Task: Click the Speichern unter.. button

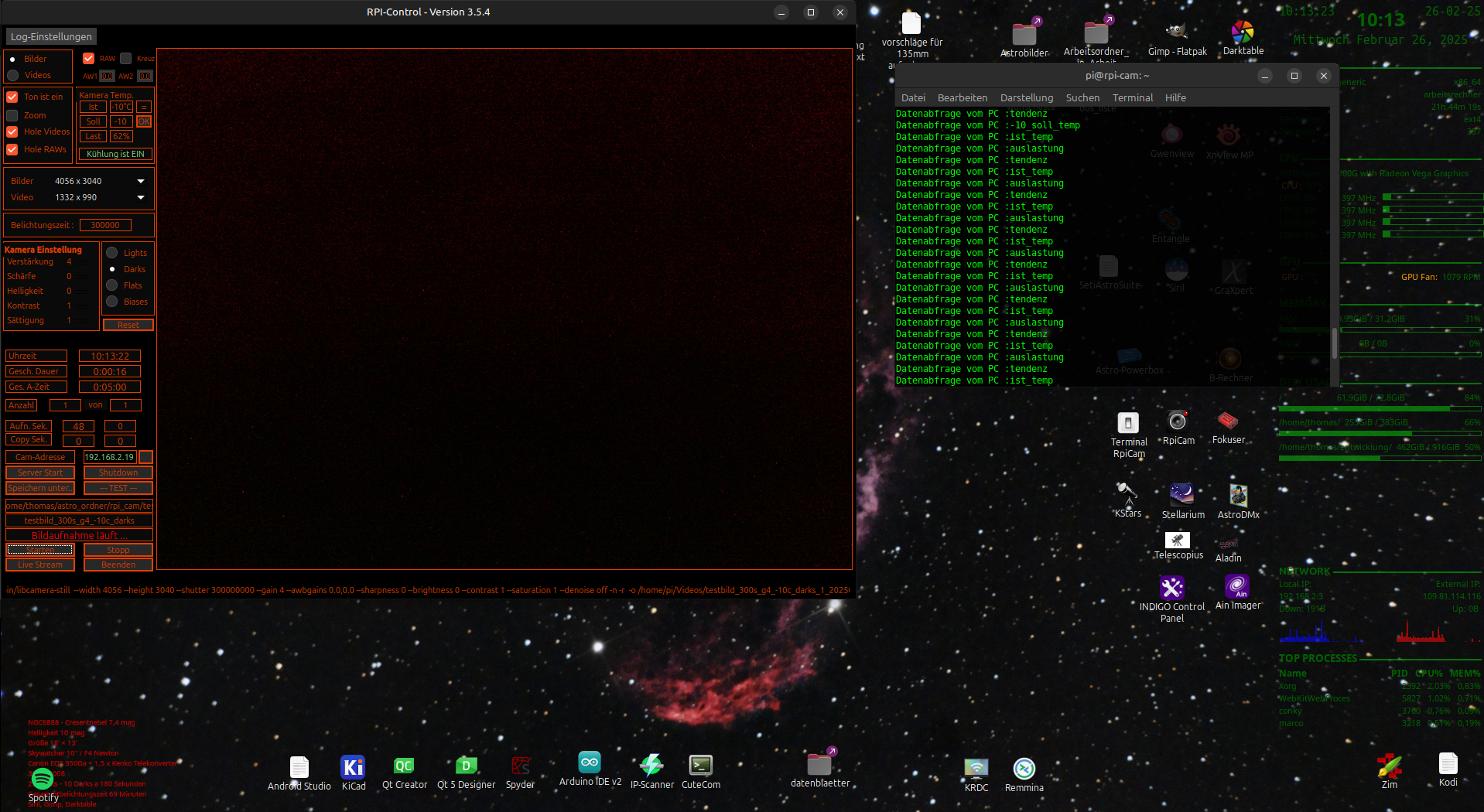Action: [x=40, y=488]
